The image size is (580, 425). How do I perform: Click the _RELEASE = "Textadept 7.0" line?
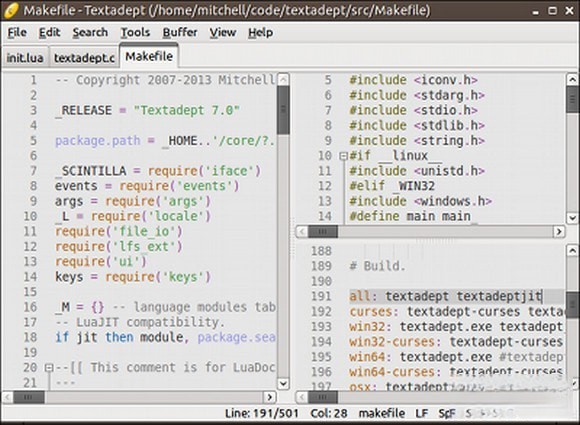click(147, 110)
